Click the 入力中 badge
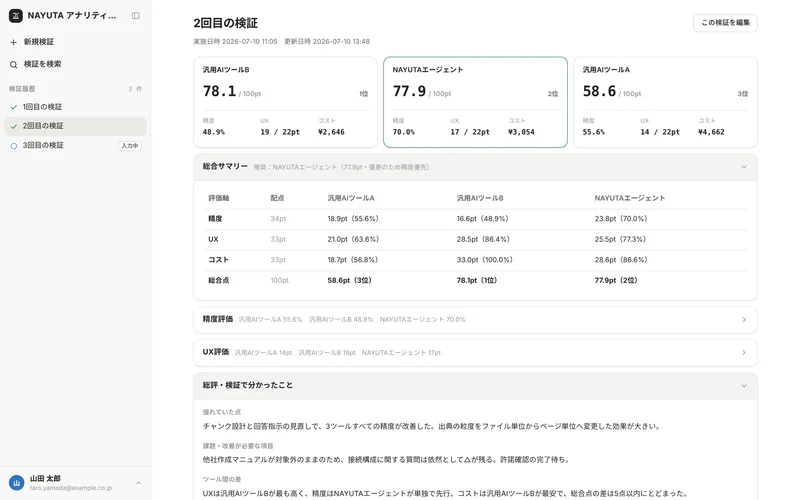 [130, 146]
